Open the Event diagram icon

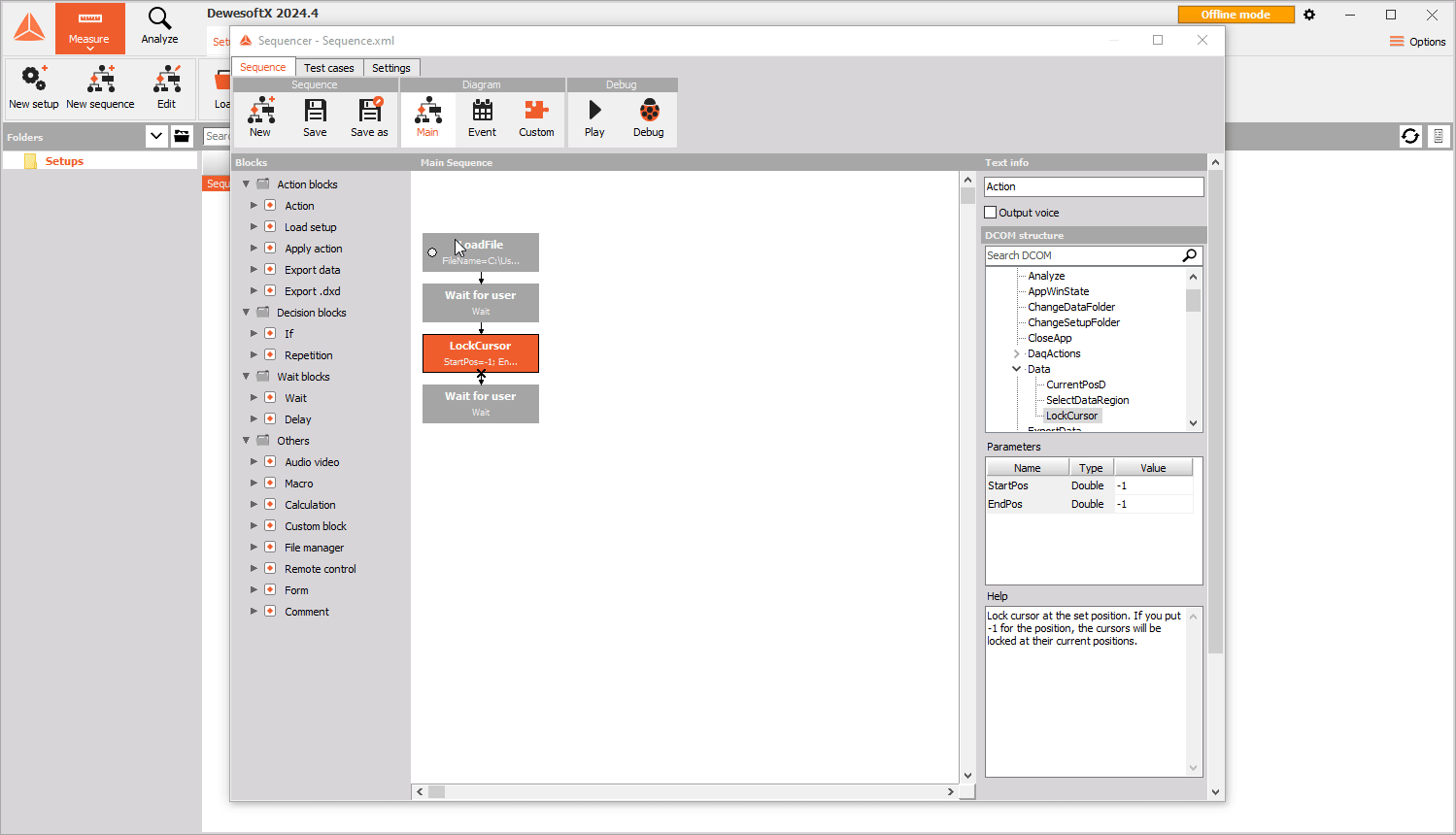(483, 110)
